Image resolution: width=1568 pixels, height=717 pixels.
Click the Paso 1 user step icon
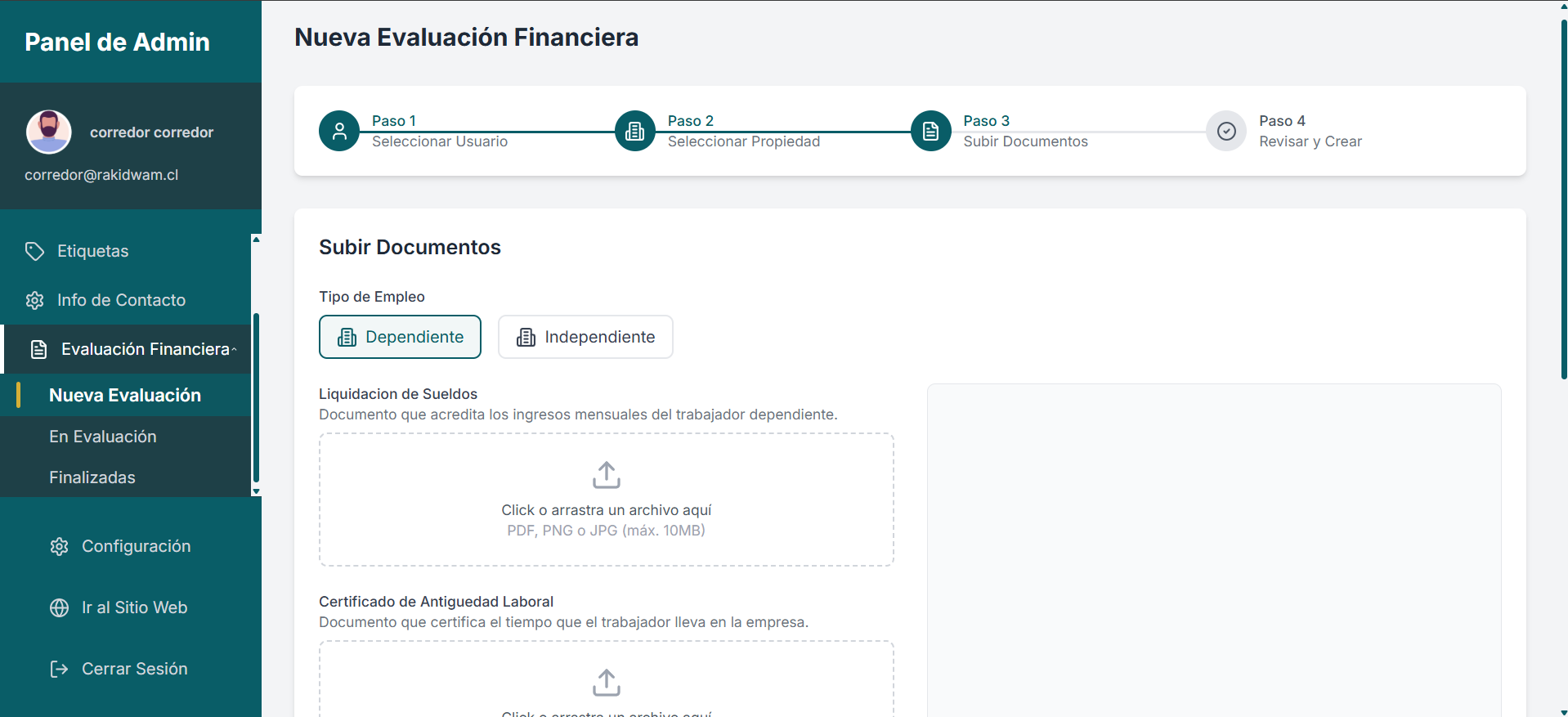(339, 131)
